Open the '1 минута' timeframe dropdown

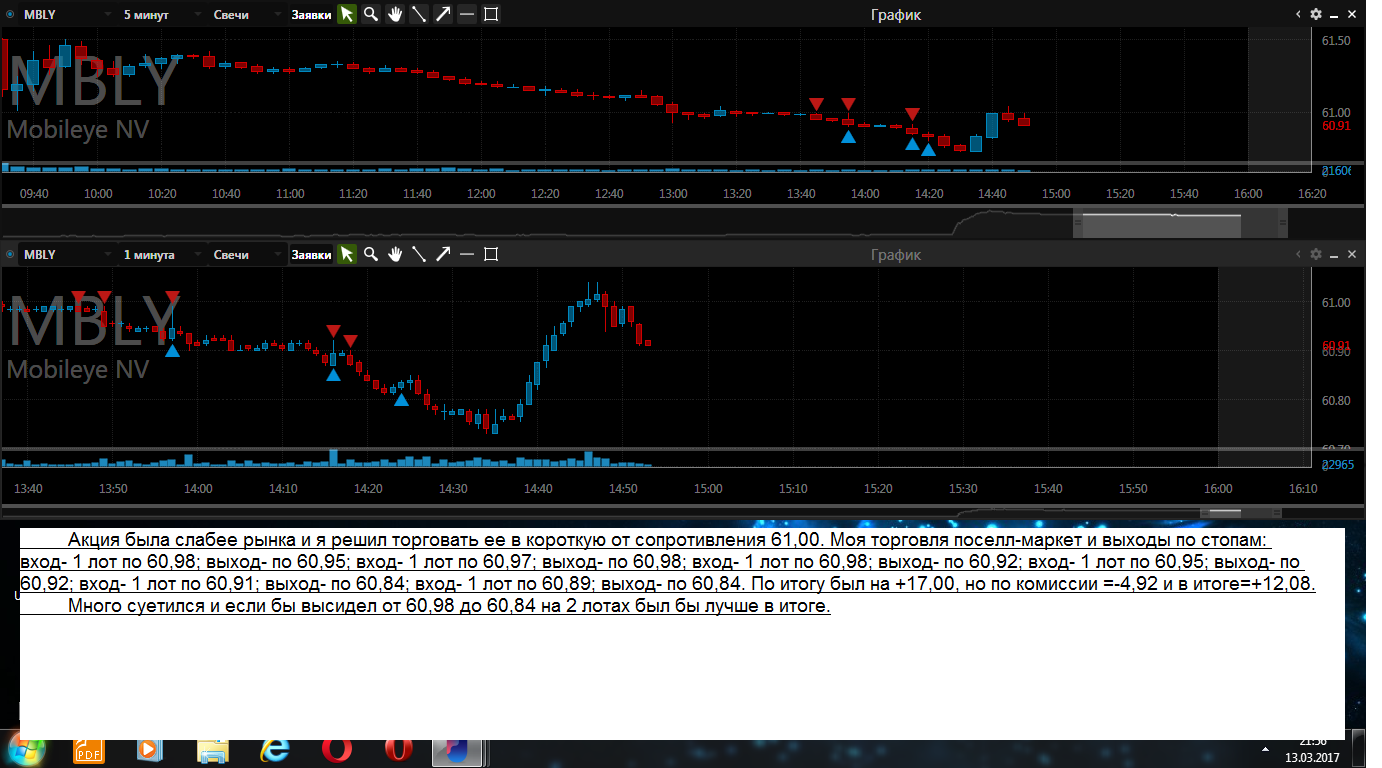(x=160, y=254)
